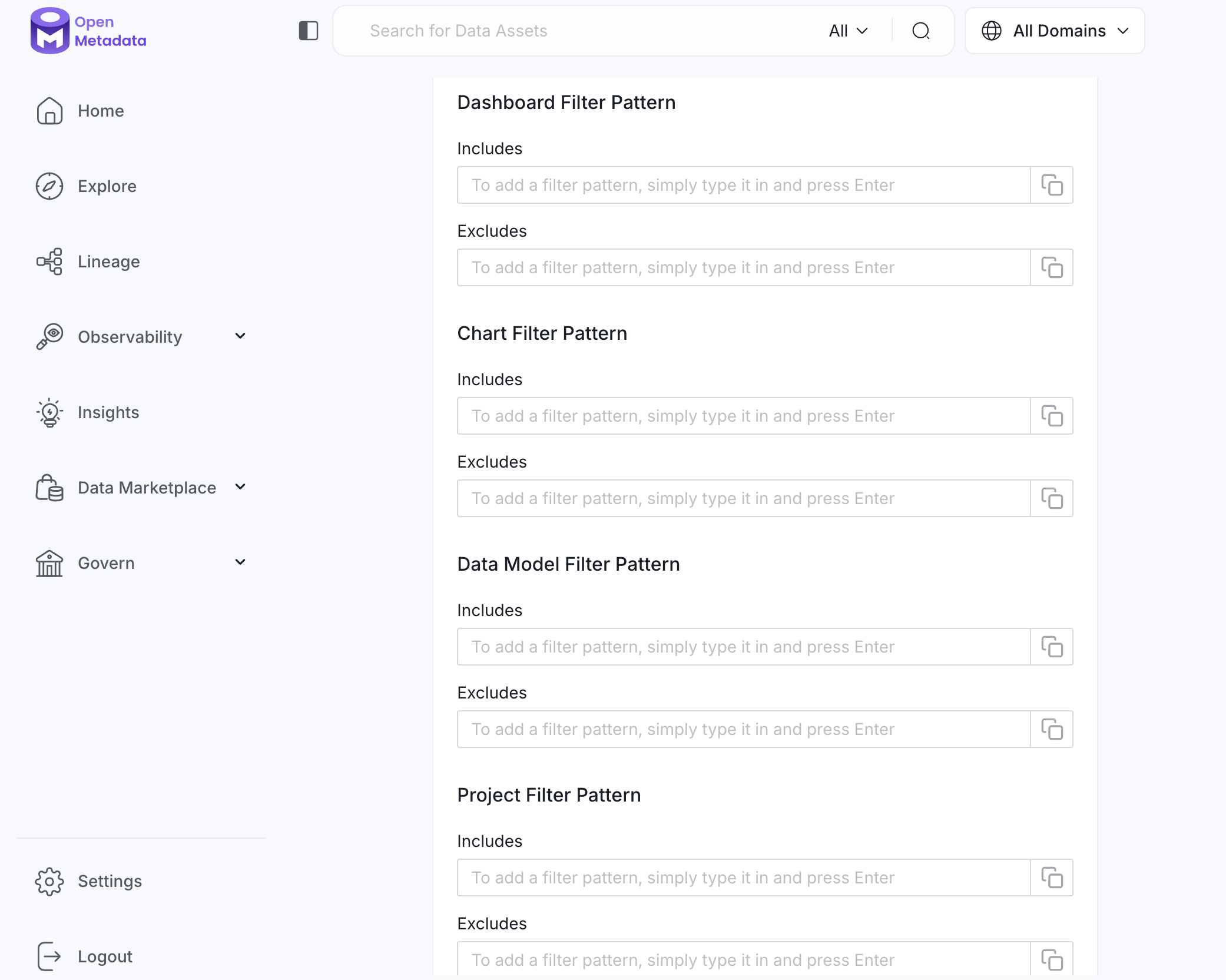Focus Chart Filter Pattern Excludes input
The height and width of the screenshot is (980, 1226).
pos(744,498)
